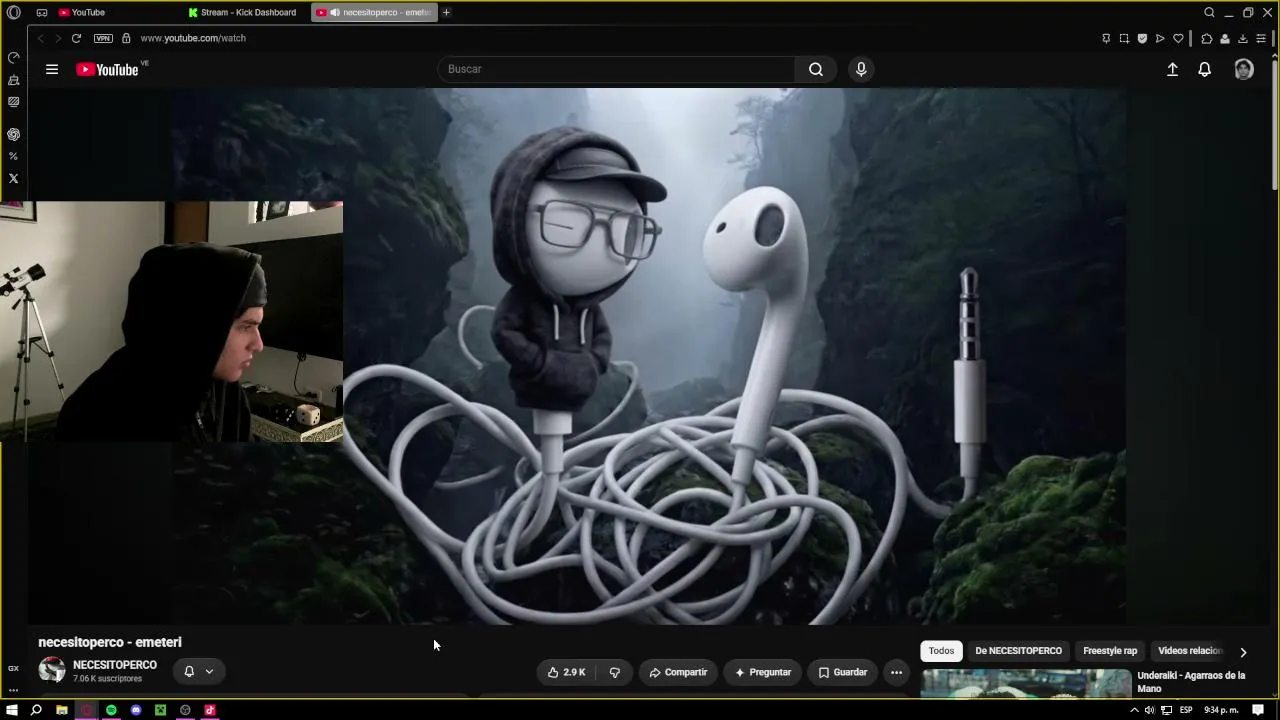Image resolution: width=1280 pixels, height=720 pixels.
Task: Go back to the previous page
Action: [41, 38]
